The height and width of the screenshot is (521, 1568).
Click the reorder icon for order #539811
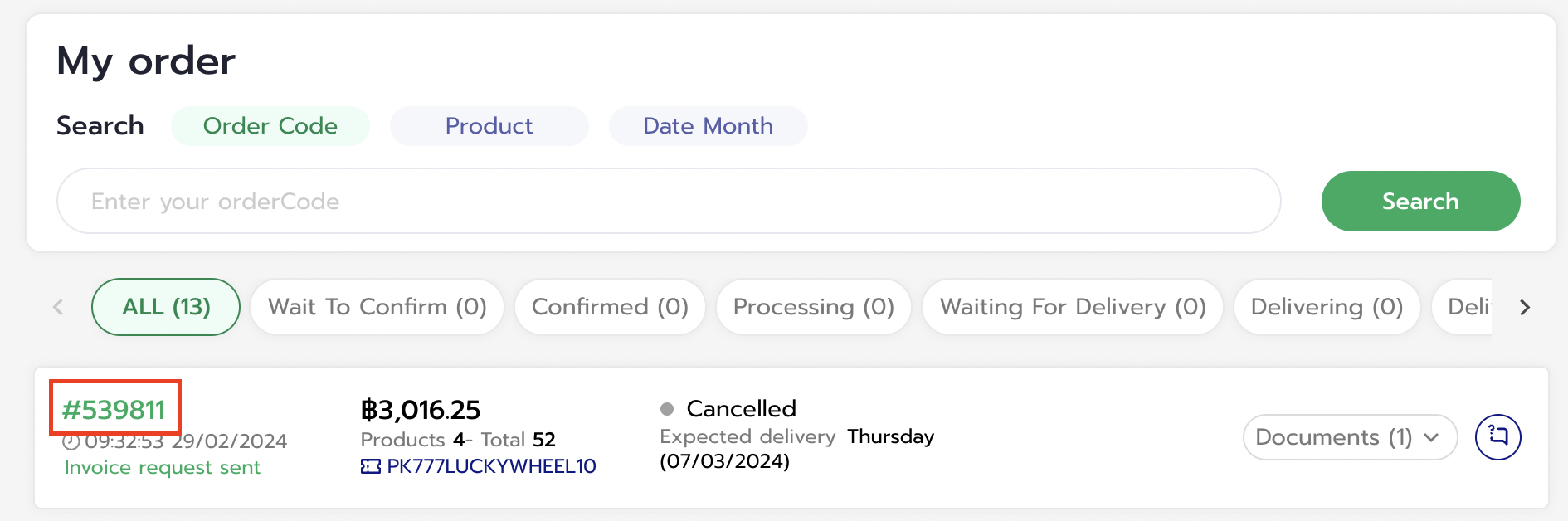(1497, 436)
